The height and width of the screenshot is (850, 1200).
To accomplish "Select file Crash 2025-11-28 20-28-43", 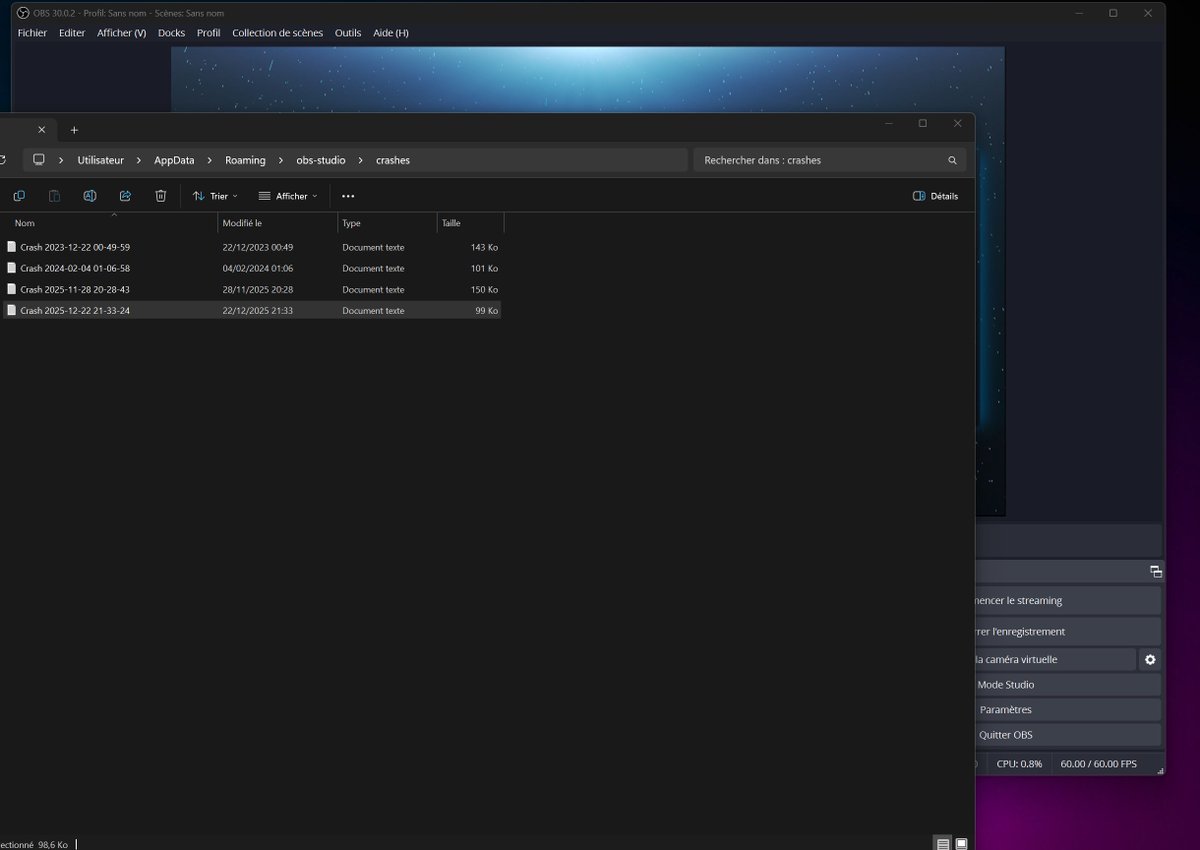I will (75, 289).
